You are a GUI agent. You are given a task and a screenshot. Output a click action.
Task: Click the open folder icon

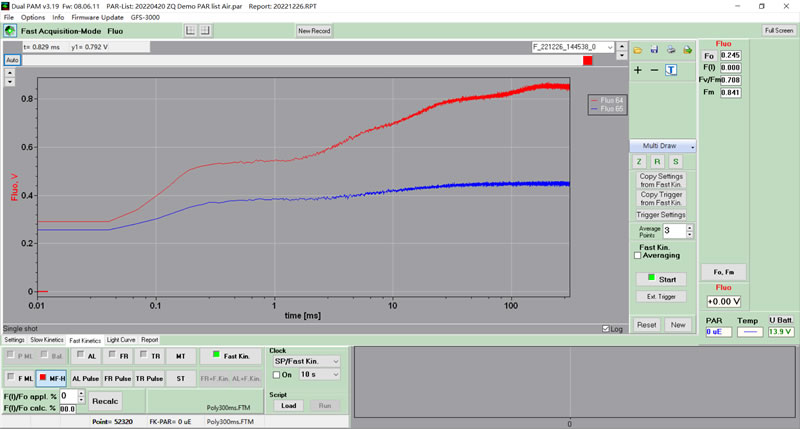pos(638,49)
